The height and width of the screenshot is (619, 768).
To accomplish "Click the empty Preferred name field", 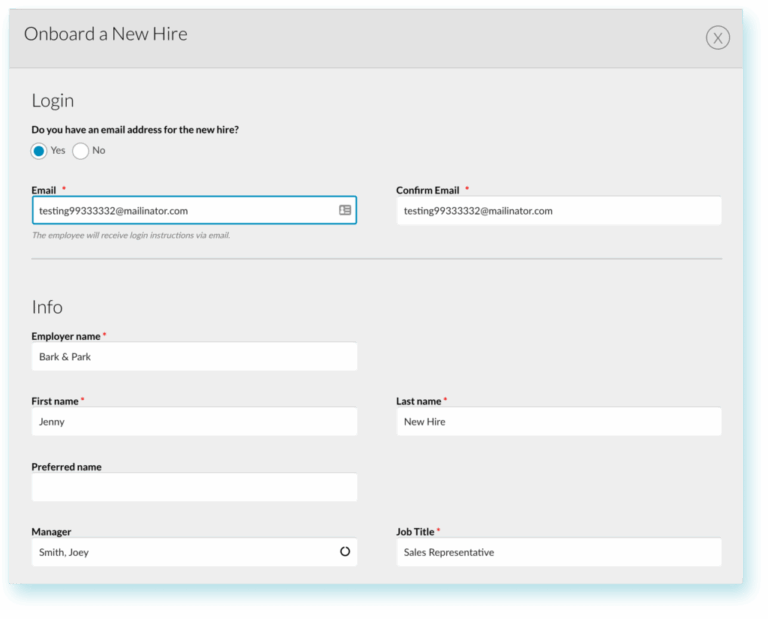I will [194, 487].
